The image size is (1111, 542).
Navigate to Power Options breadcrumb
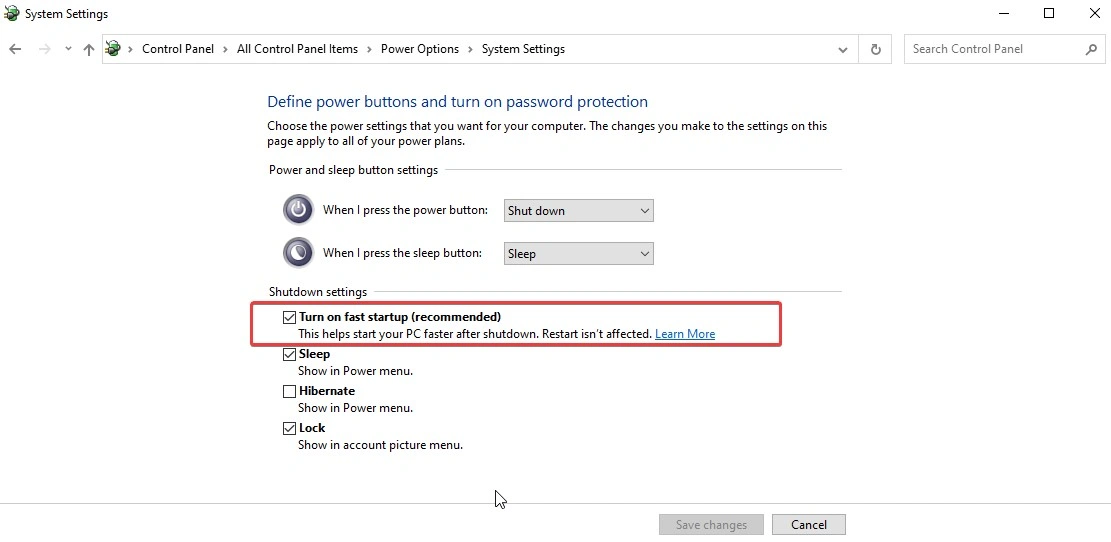419,49
